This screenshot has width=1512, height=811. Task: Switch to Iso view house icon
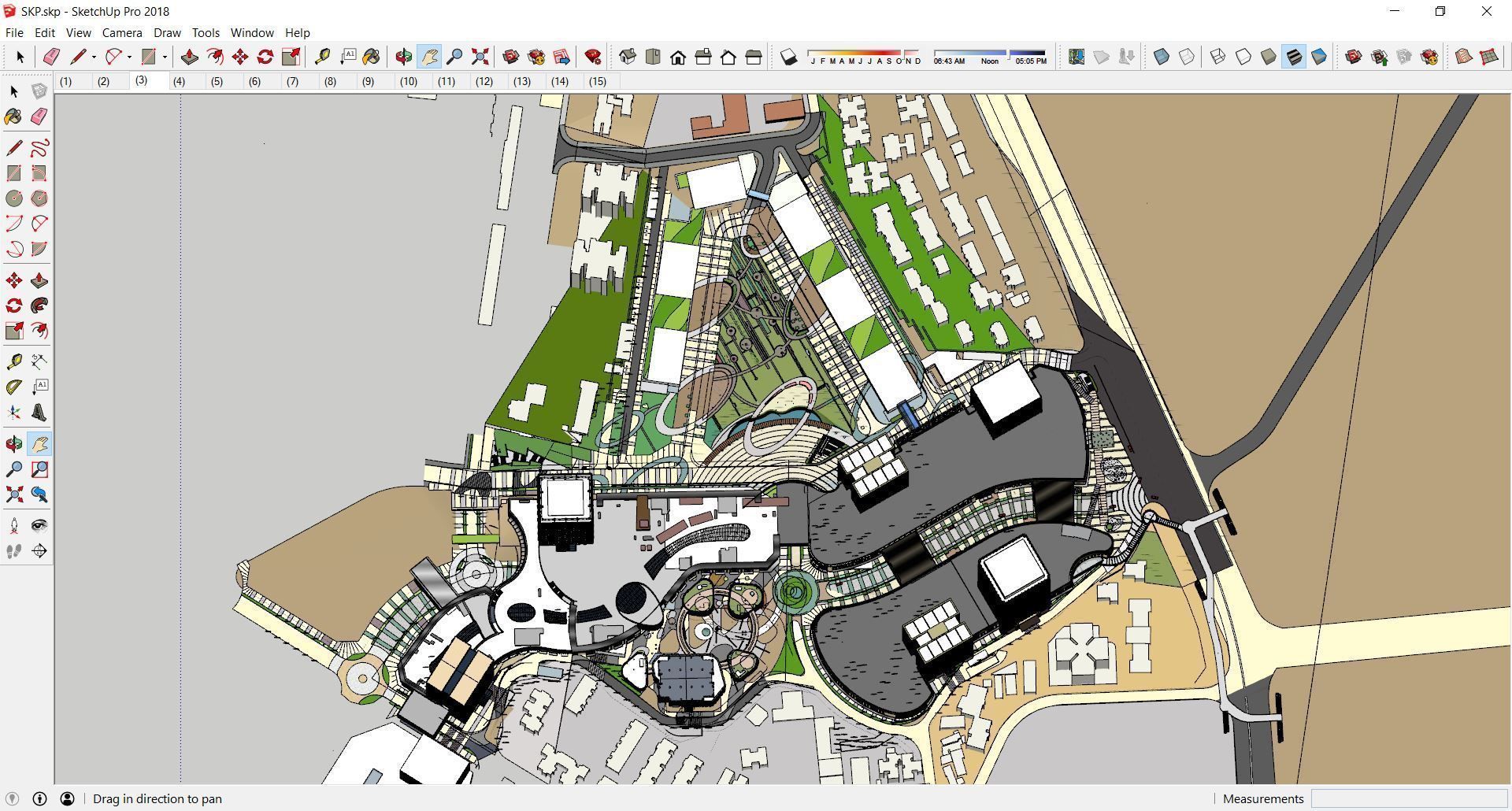pyautogui.click(x=628, y=57)
